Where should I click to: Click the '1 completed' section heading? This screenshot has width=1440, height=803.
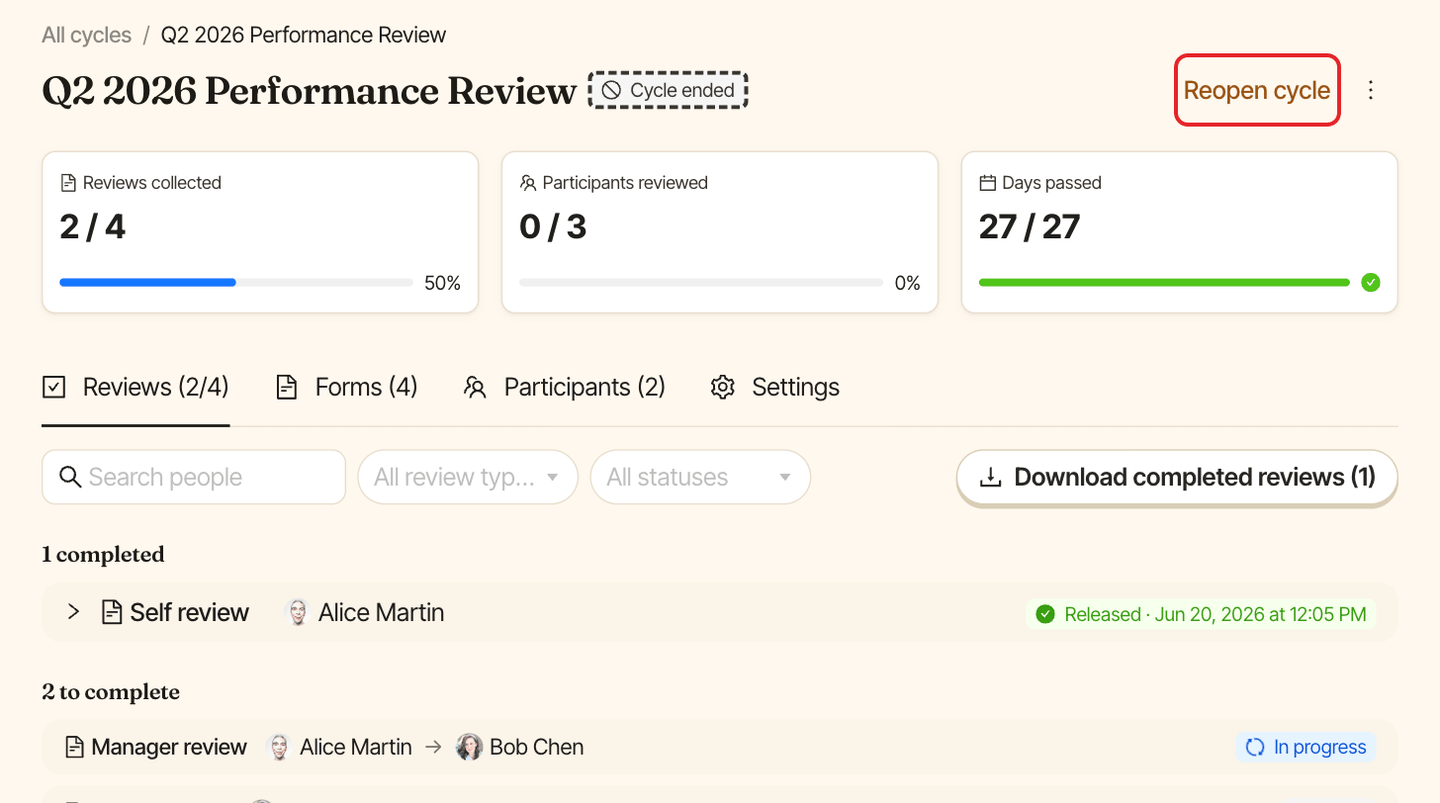click(x=103, y=555)
